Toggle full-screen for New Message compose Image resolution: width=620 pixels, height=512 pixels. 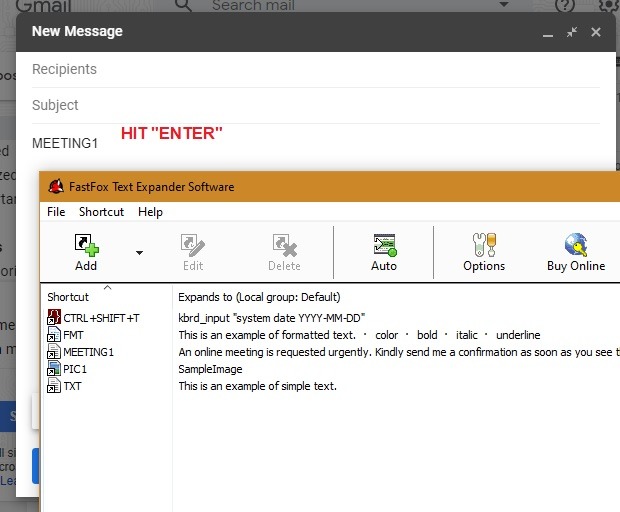[572, 32]
